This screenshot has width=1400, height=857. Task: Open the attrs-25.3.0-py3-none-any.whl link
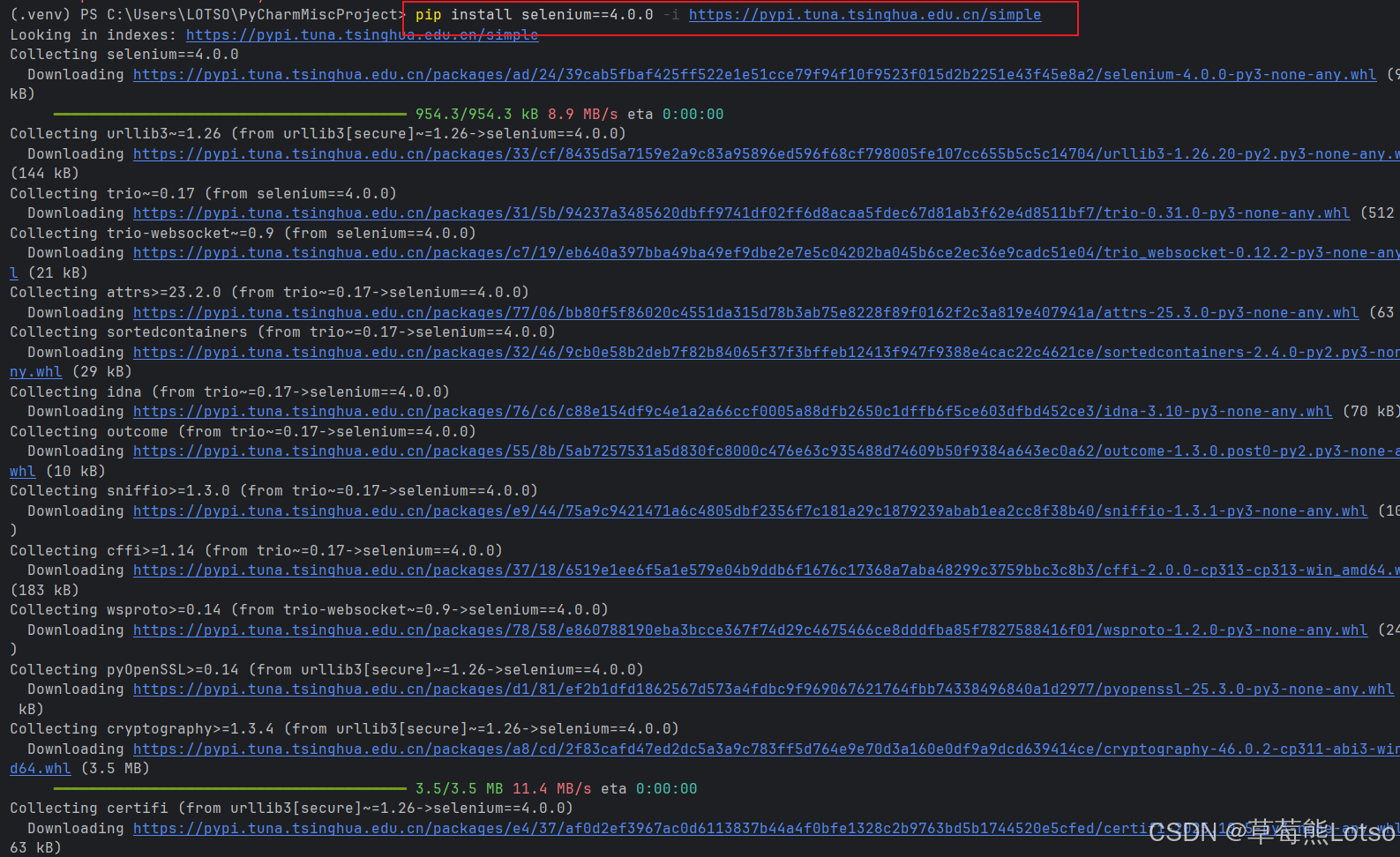pos(745,313)
